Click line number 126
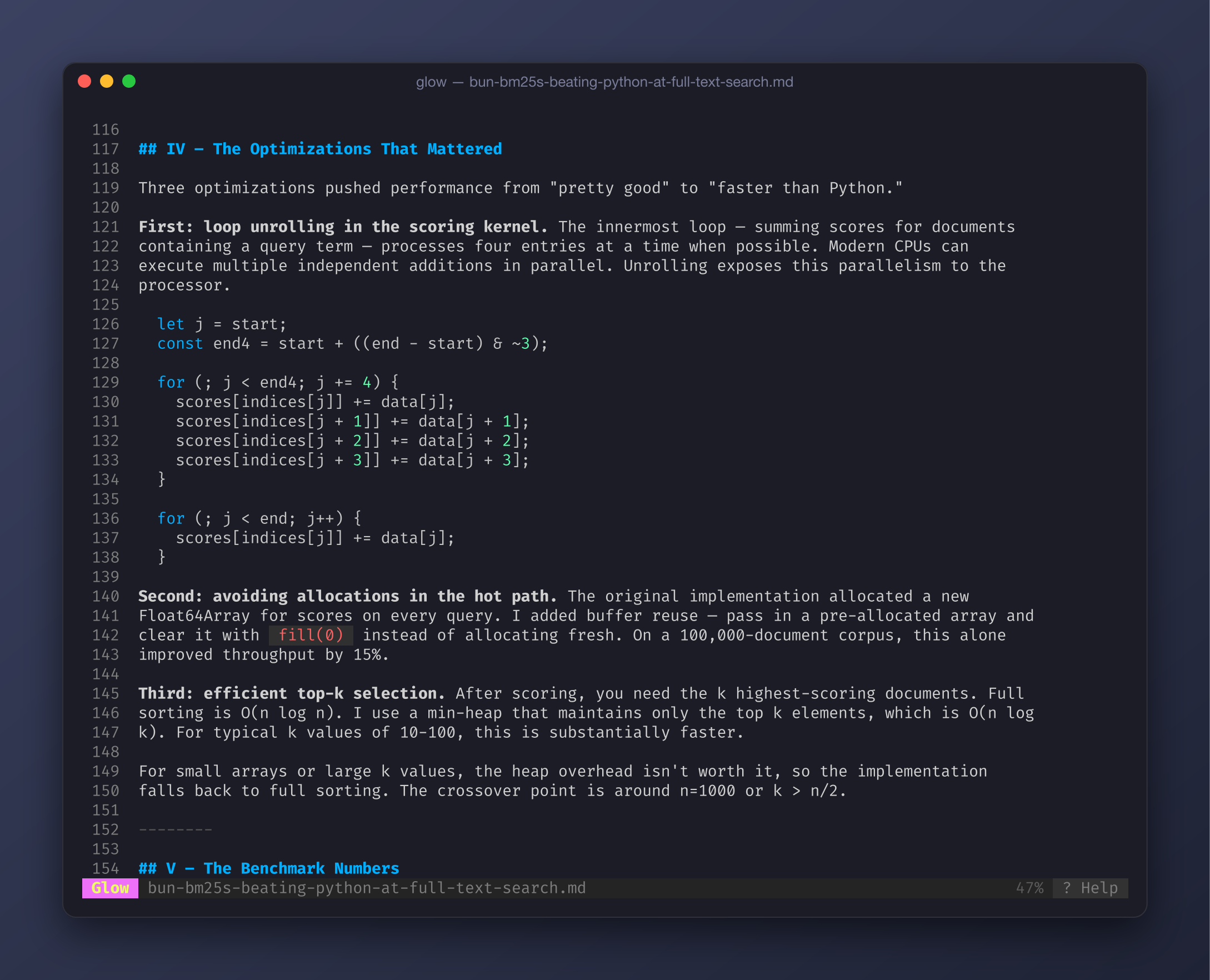 point(106,324)
